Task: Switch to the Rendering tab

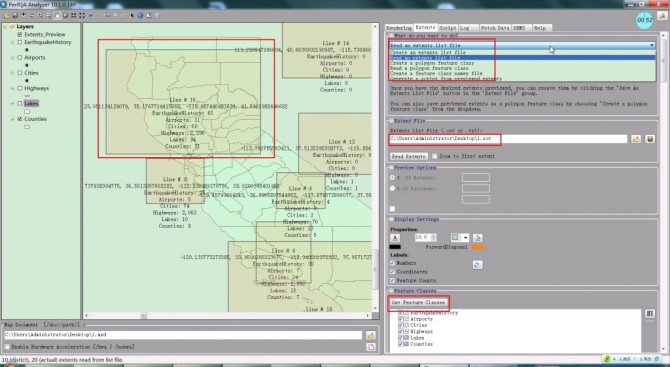Action: click(x=399, y=28)
